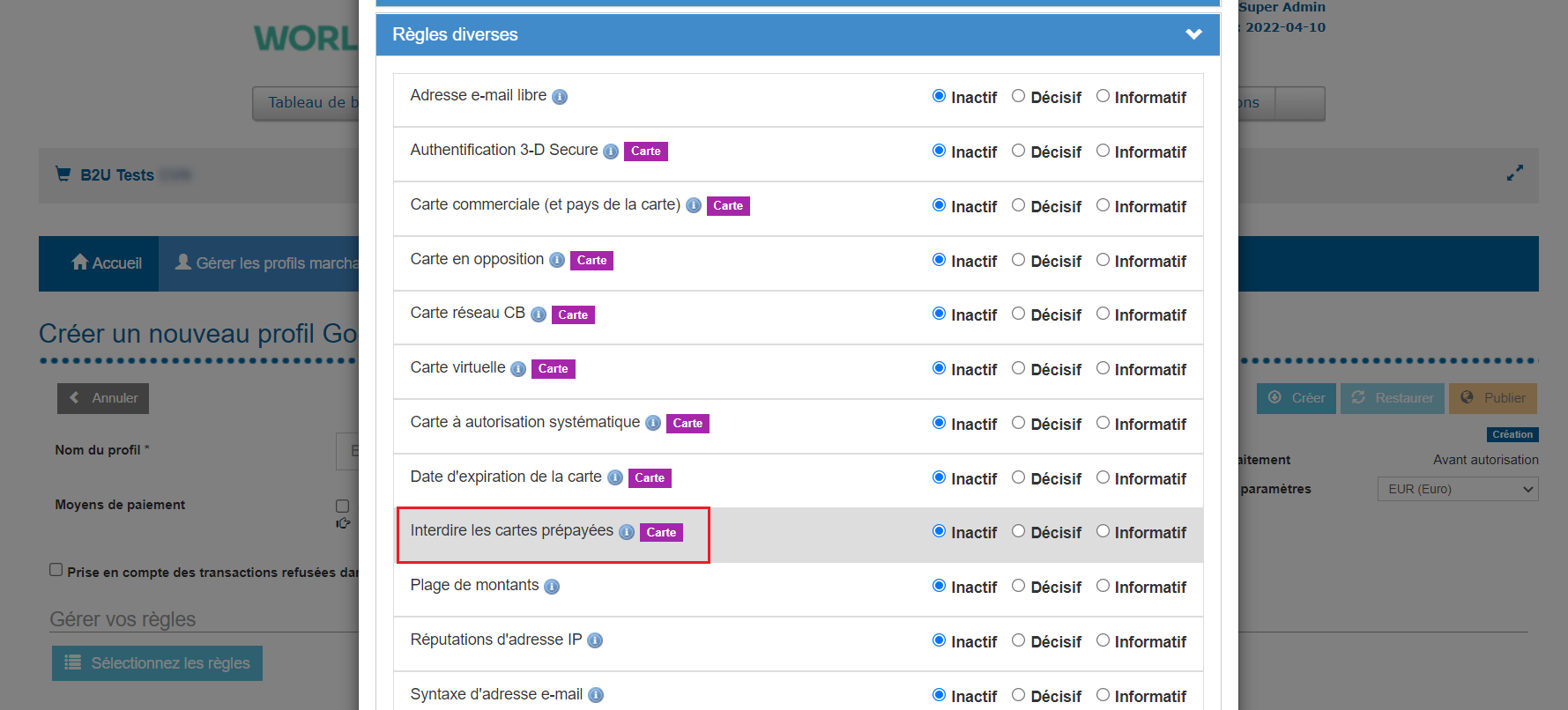
Task: Click the shopping cart icon by B2U Tests
Action: 63,174
